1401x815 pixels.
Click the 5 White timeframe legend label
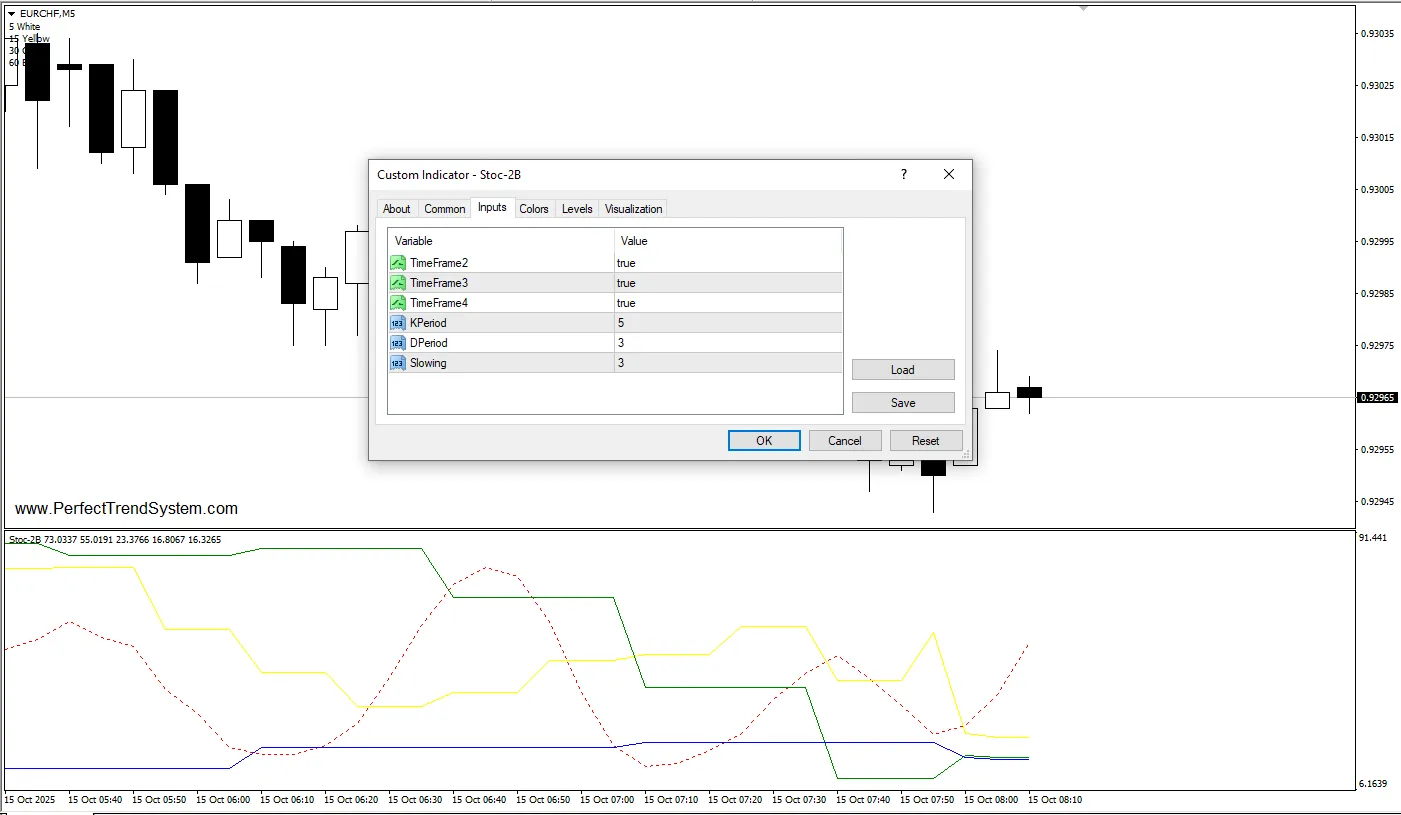tap(25, 27)
